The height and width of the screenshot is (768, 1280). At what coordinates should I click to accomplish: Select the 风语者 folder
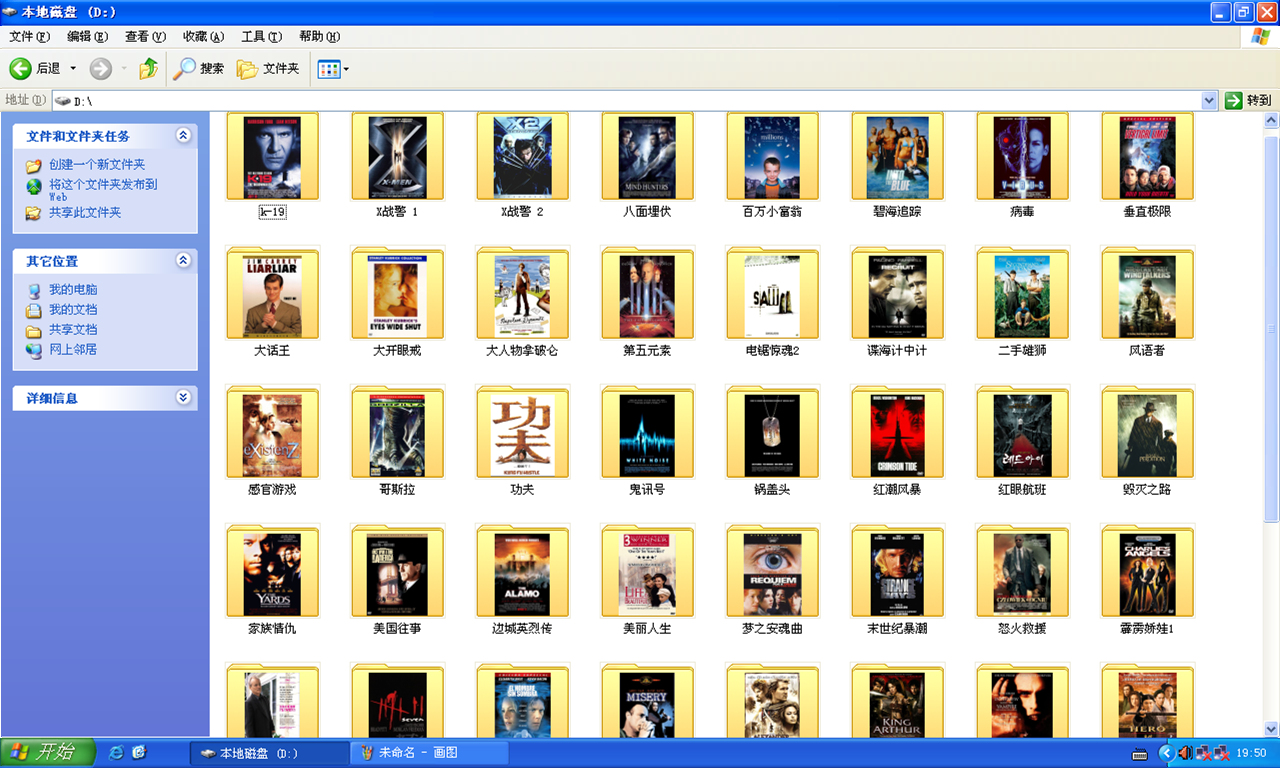(1147, 296)
